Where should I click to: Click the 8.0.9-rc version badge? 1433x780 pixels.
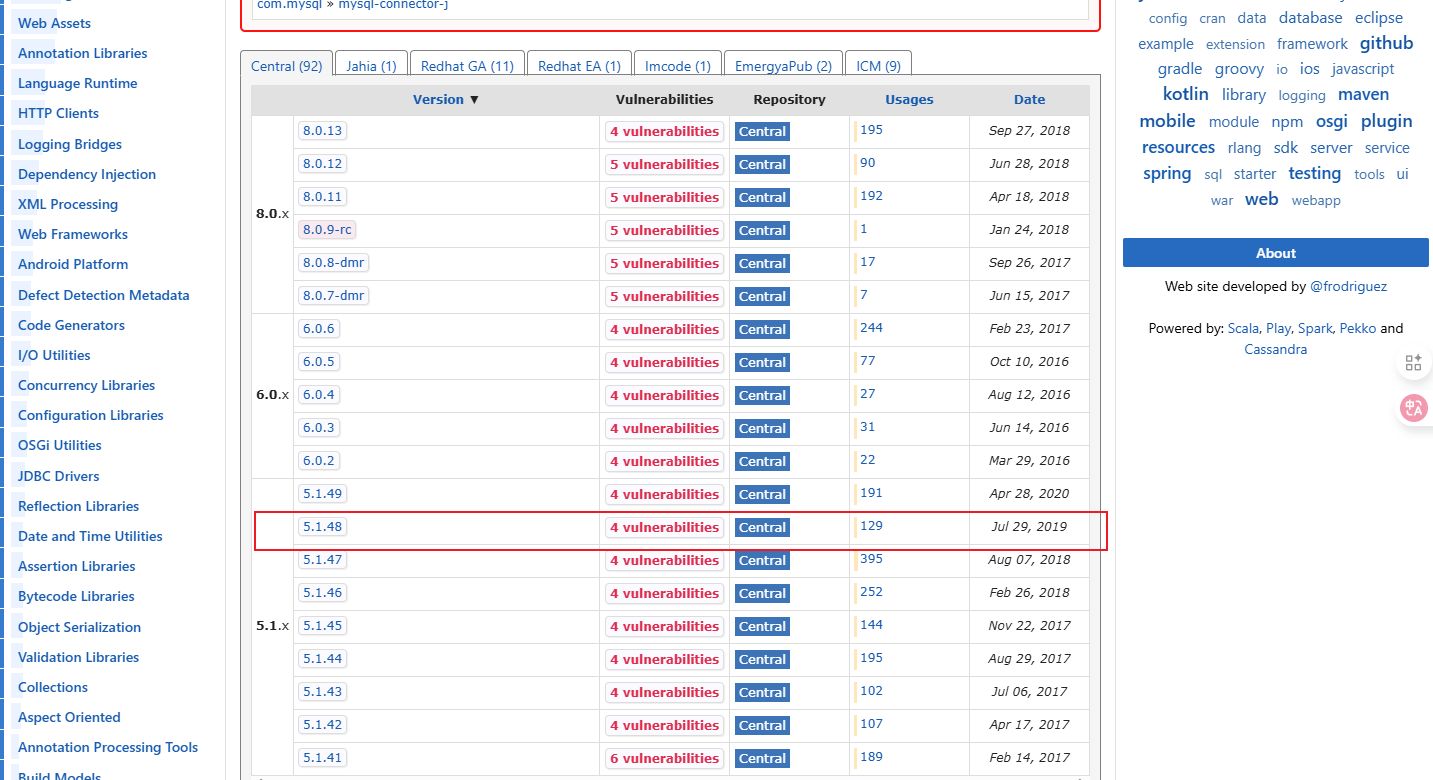click(327, 229)
